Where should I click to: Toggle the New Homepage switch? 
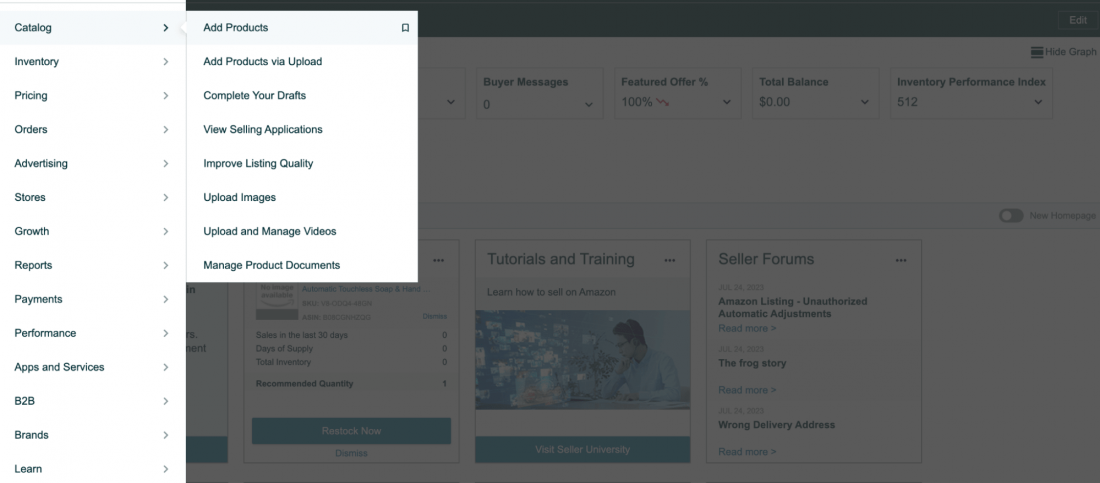click(x=1011, y=216)
